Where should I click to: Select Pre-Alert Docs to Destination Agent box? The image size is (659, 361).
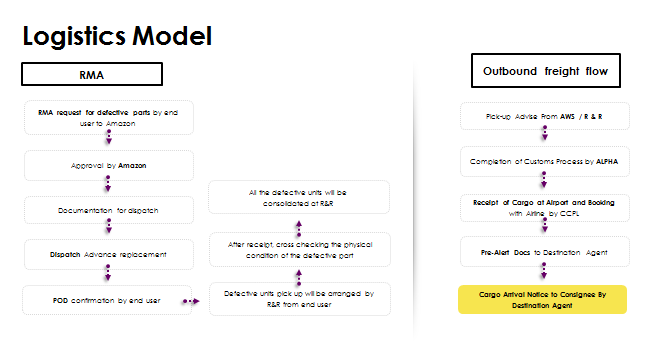click(x=545, y=252)
